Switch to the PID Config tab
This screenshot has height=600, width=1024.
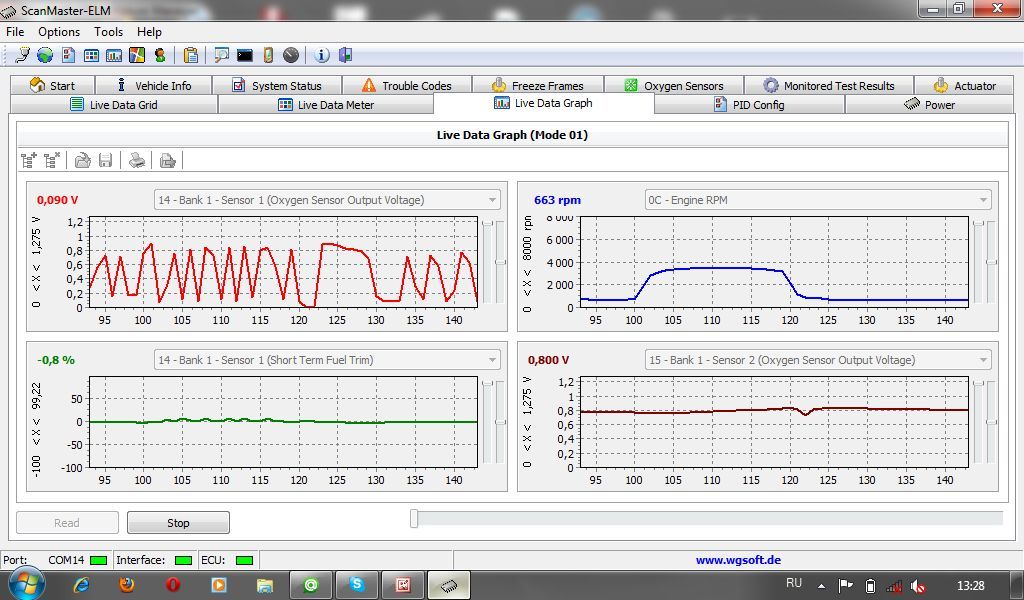coord(750,105)
